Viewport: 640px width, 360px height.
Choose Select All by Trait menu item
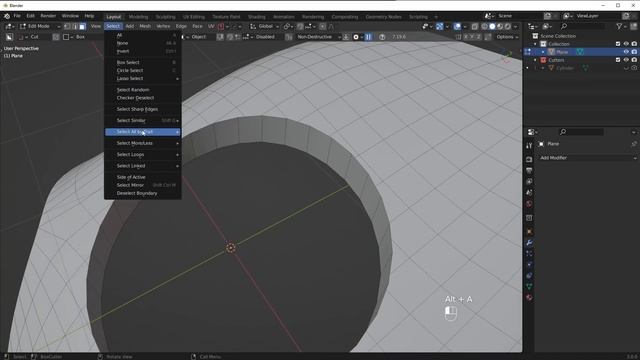(x=142, y=132)
